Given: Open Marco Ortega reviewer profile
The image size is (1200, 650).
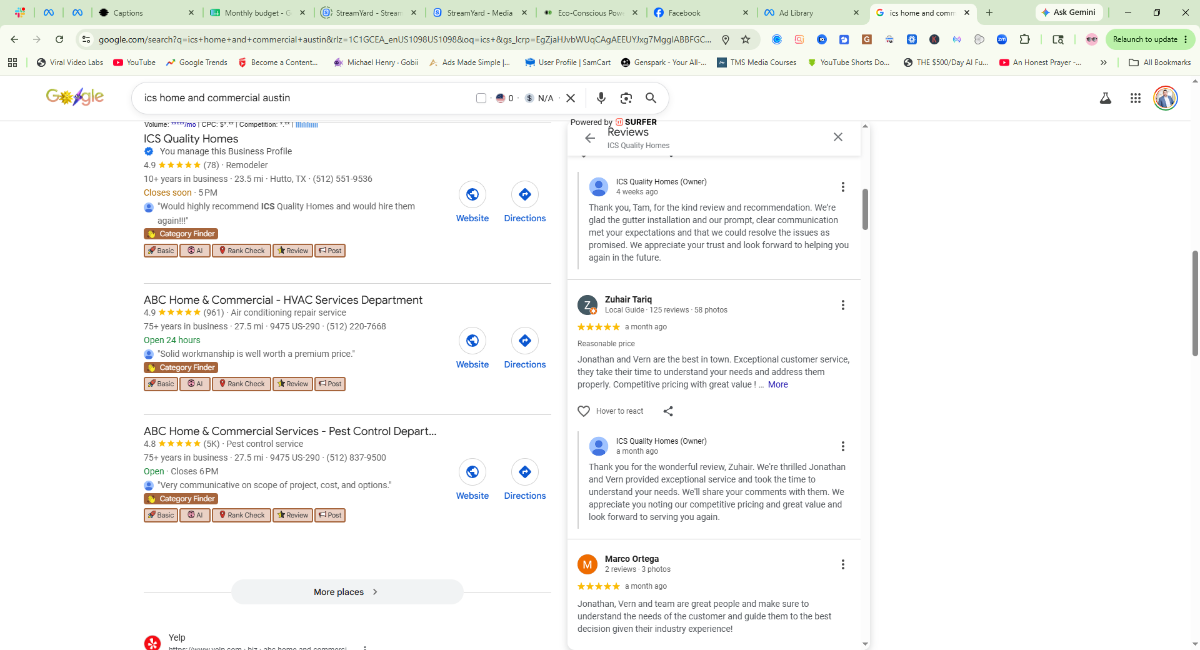Looking at the screenshot, I should (632, 559).
